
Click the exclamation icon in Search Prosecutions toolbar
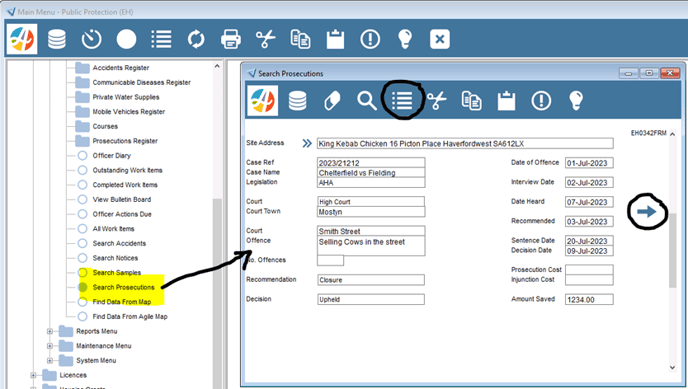[x=541, y=101]
